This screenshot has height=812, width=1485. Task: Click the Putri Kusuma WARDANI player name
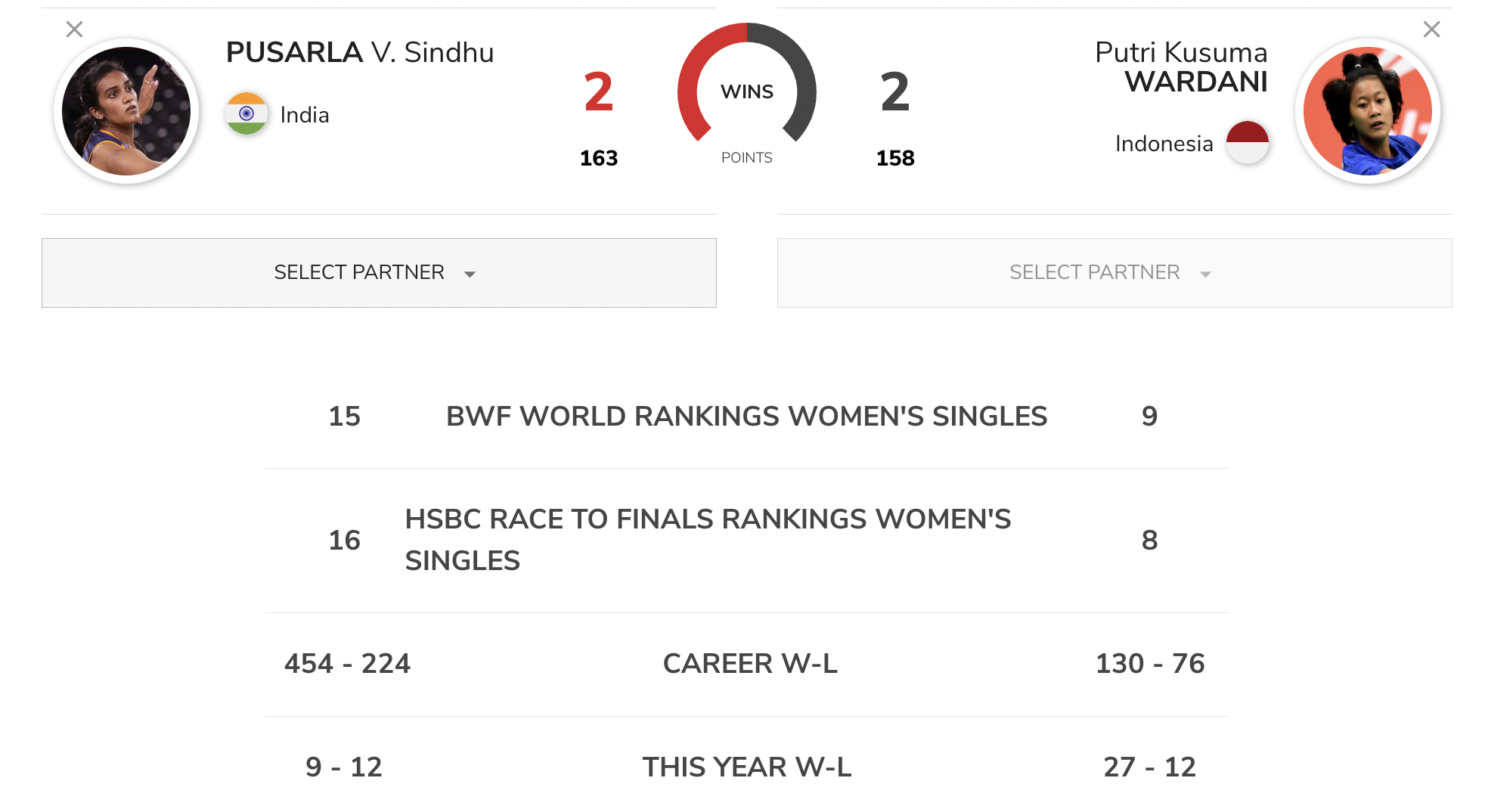(x=1181, y=67)
